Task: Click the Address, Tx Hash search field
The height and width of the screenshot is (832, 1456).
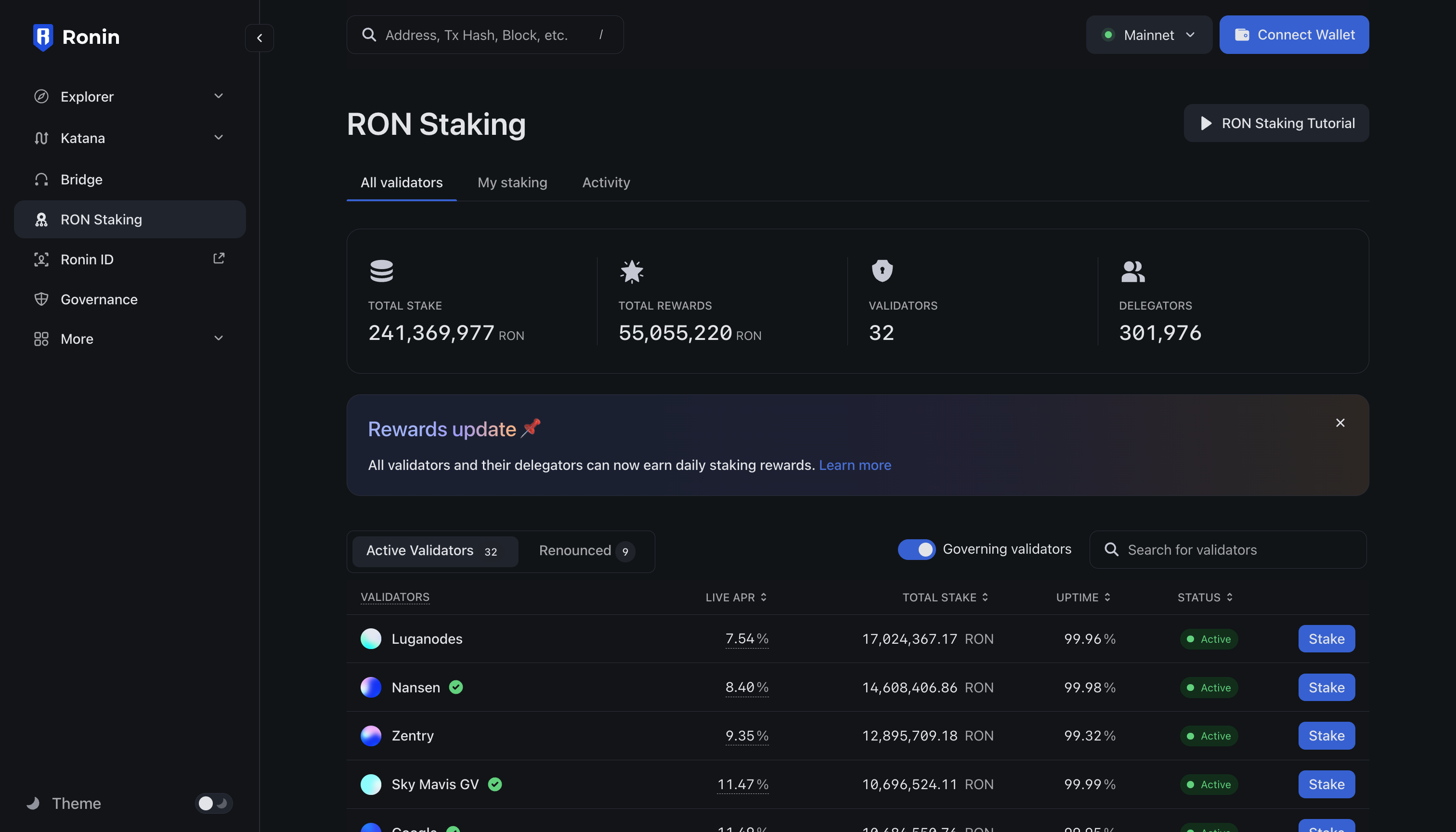Action: 485,35
